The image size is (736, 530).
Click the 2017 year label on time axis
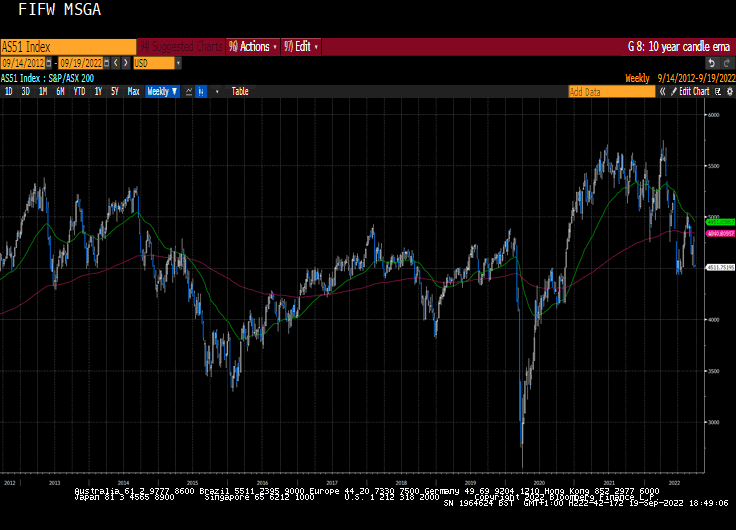(x=332, y=483)
